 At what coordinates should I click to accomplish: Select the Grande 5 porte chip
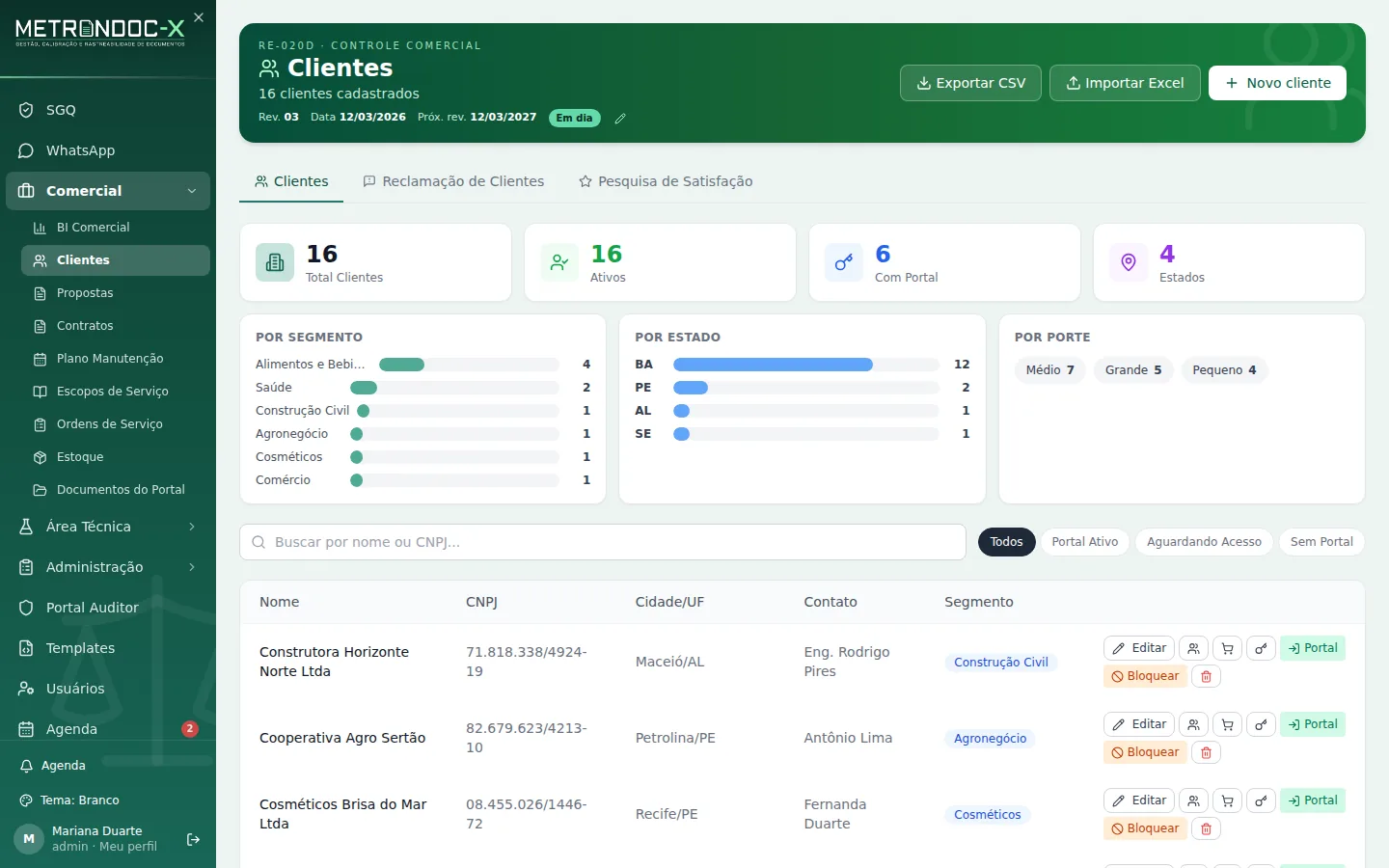(1133, 370)
